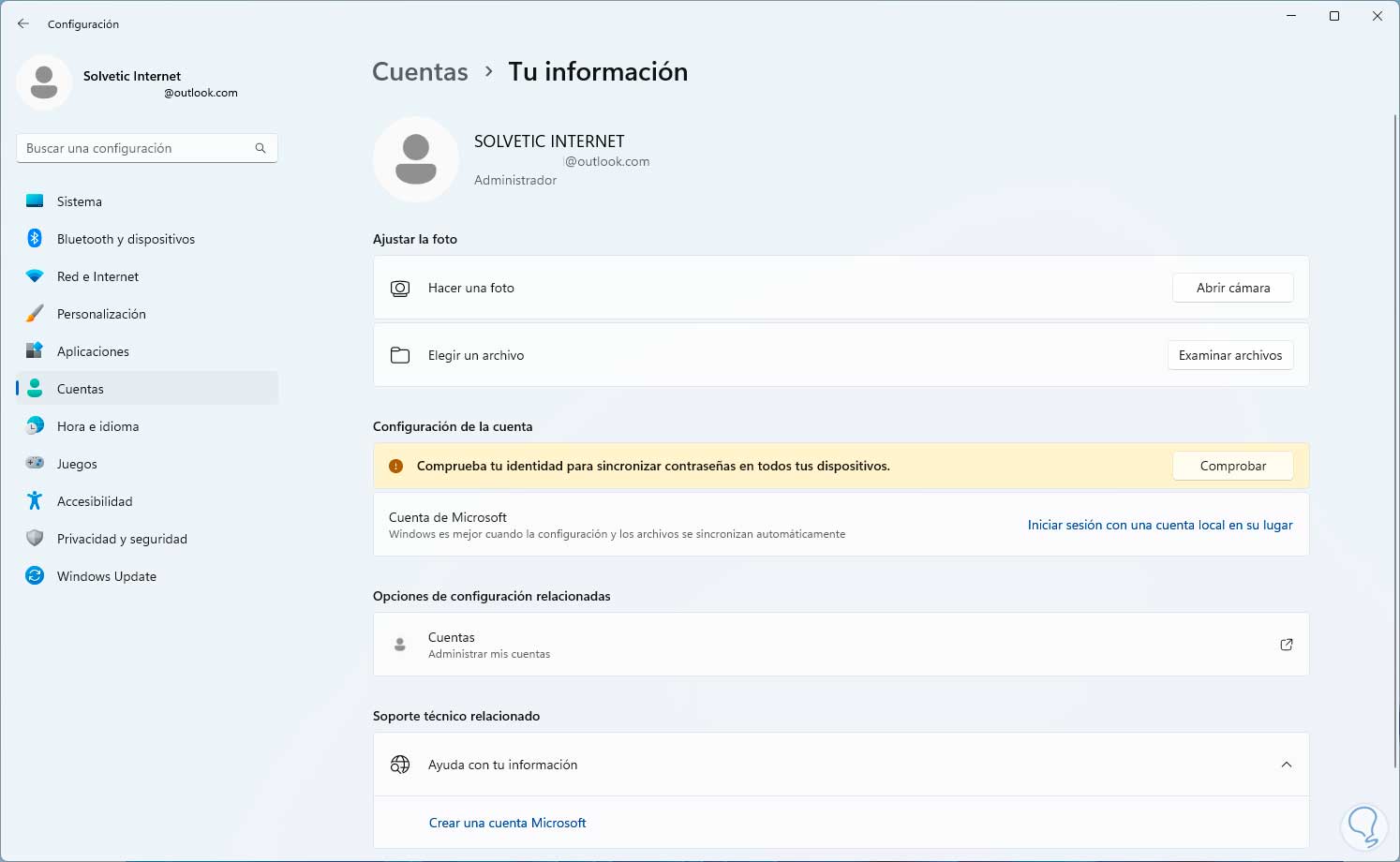
Task: Click the Configuración de la cuenta heading
Action: click(453, 426)
